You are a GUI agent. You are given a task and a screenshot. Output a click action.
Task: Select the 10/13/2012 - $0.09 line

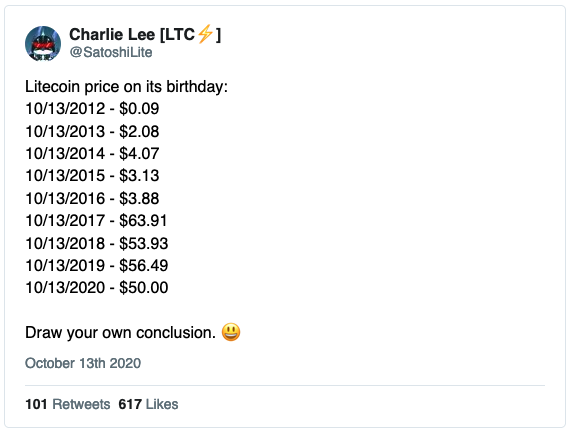[x=92, y=109]
